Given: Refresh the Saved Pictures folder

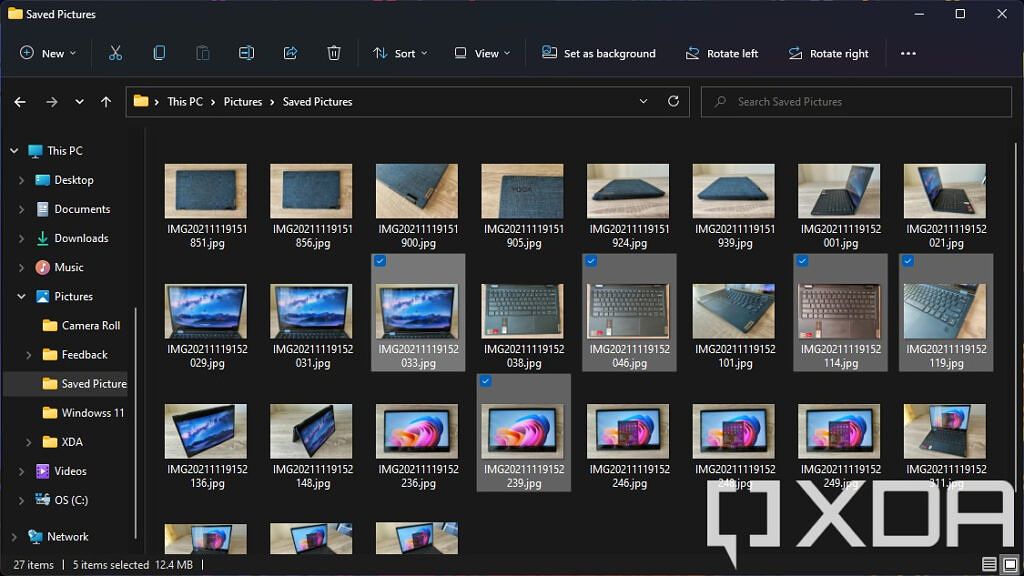Looking at the screenshot, I should (x=673, y=101).
